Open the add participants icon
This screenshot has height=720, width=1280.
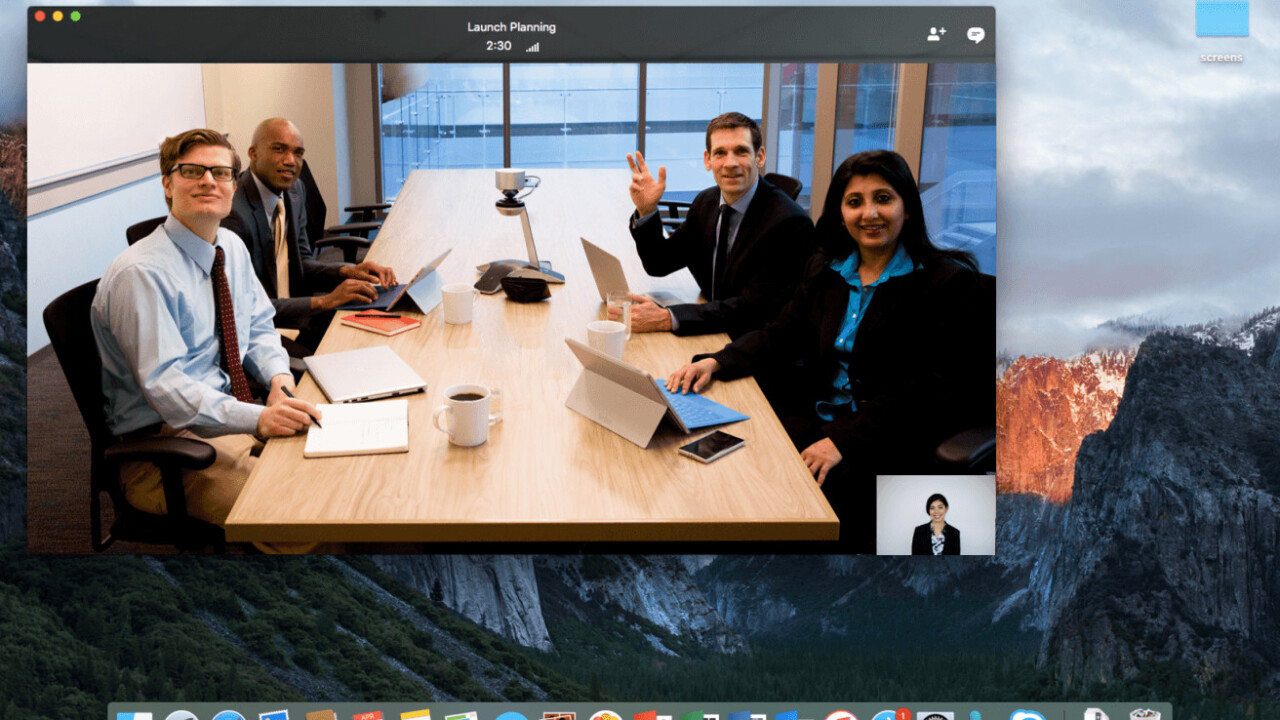936,34
